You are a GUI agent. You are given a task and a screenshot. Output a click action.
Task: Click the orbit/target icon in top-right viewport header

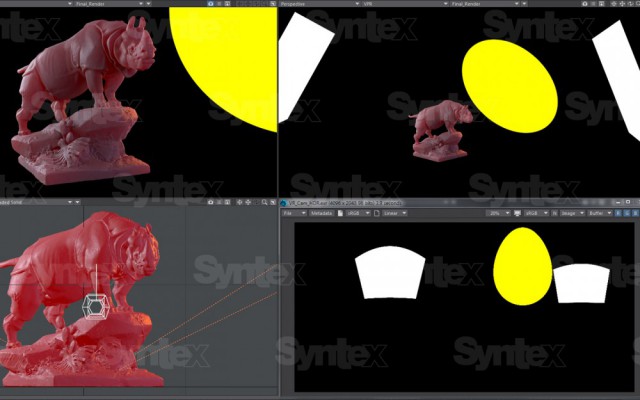pos(613,4)
